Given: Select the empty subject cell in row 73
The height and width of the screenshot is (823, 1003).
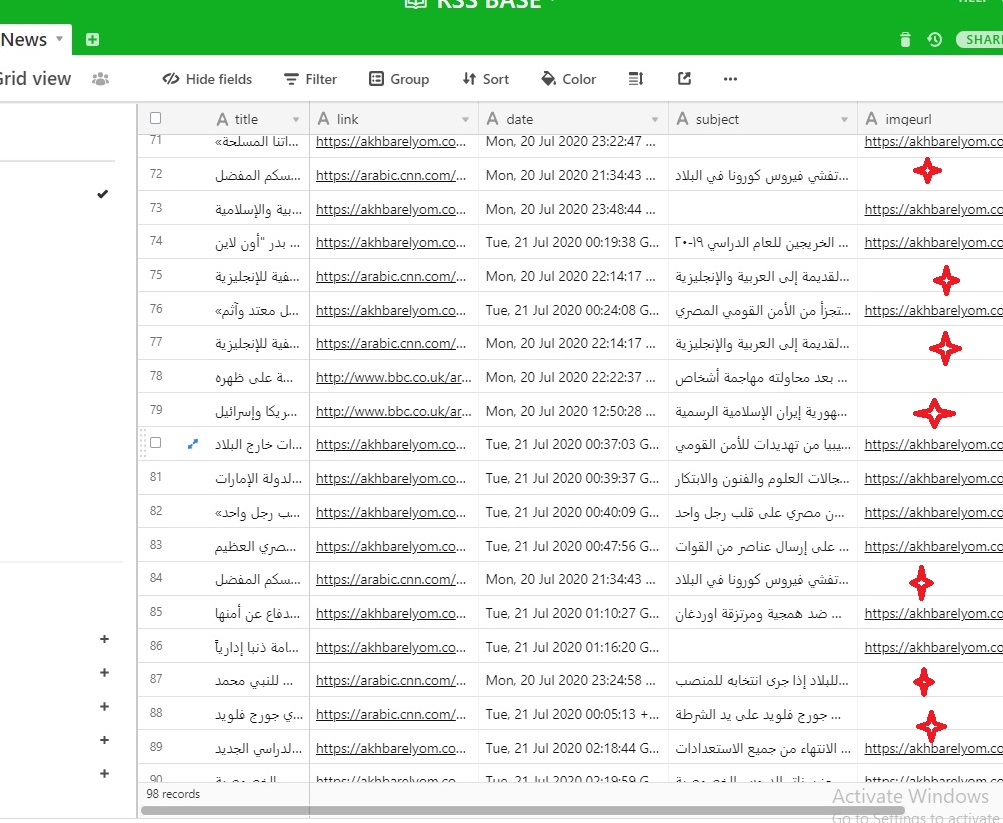Looking at the screenshot, I should click(x=762, y=208).
